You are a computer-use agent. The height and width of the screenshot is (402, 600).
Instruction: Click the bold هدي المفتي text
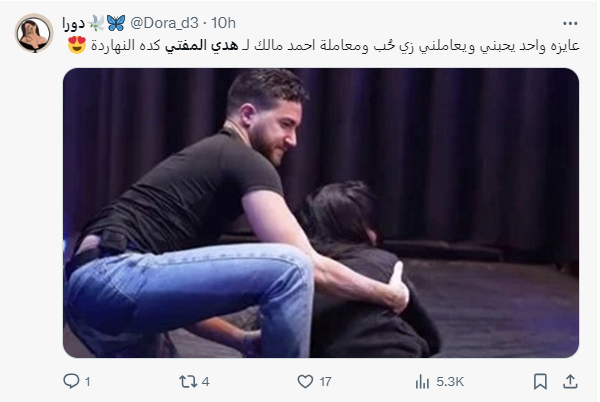point(202,46)
